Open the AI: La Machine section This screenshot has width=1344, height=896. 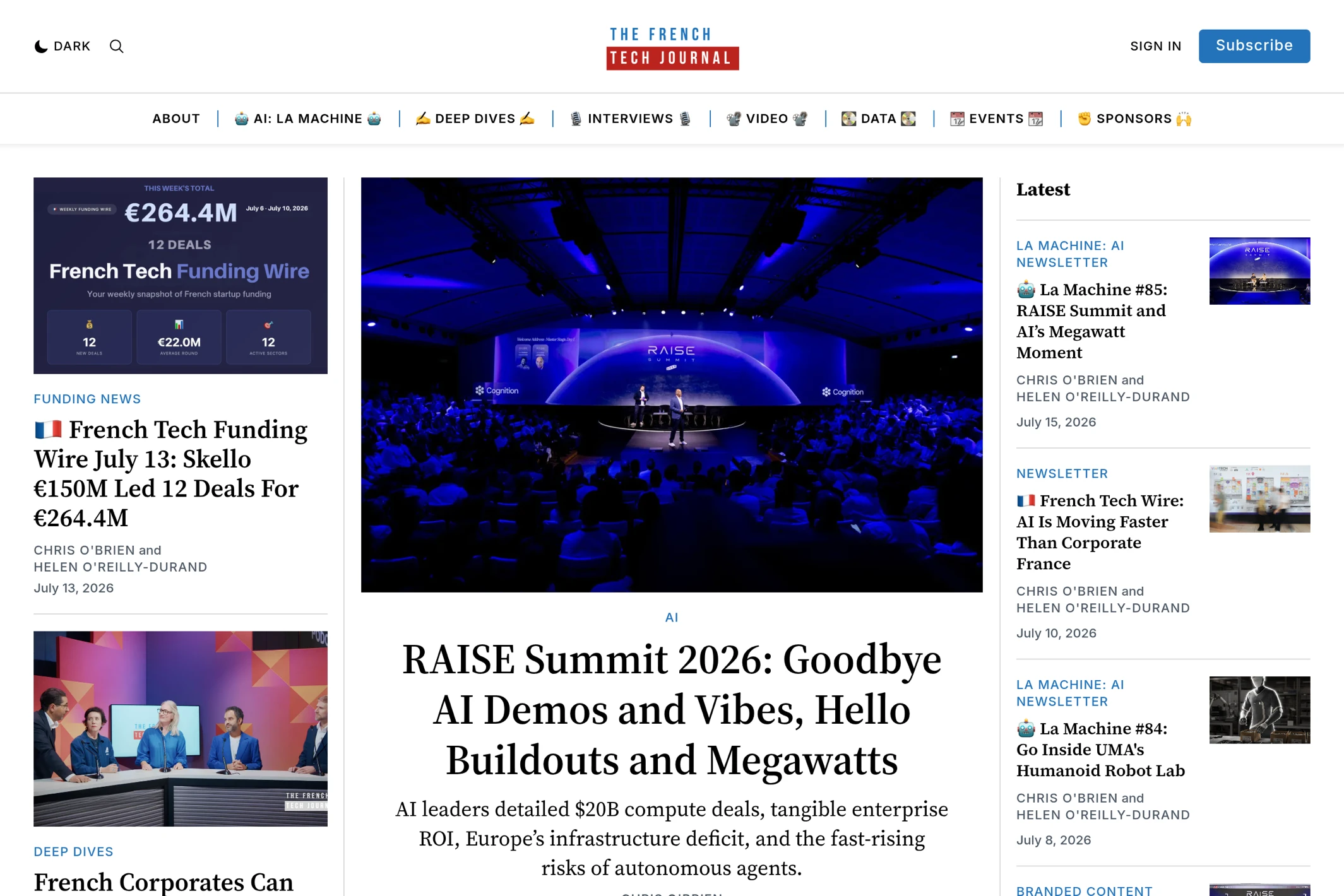point(308,119)
